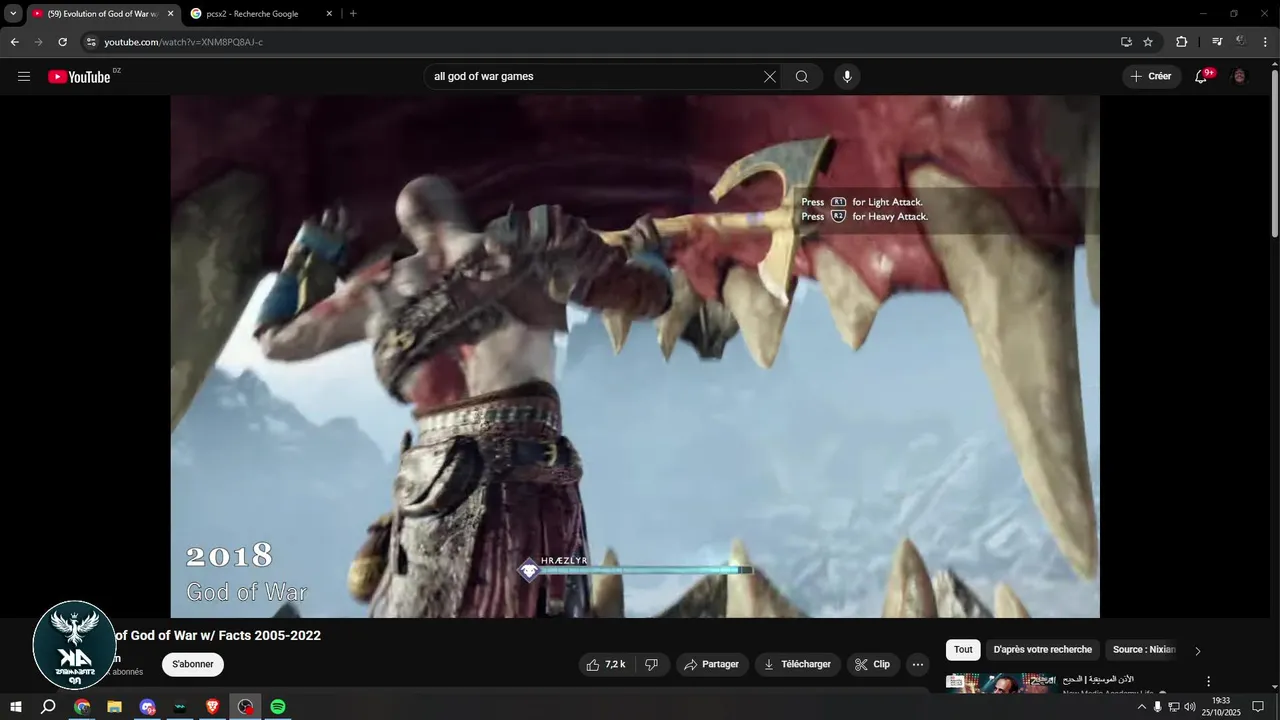This screenshot has height=720, width=1280.
Task: Show hidden system tray icons
Action: coord(1142,707)
